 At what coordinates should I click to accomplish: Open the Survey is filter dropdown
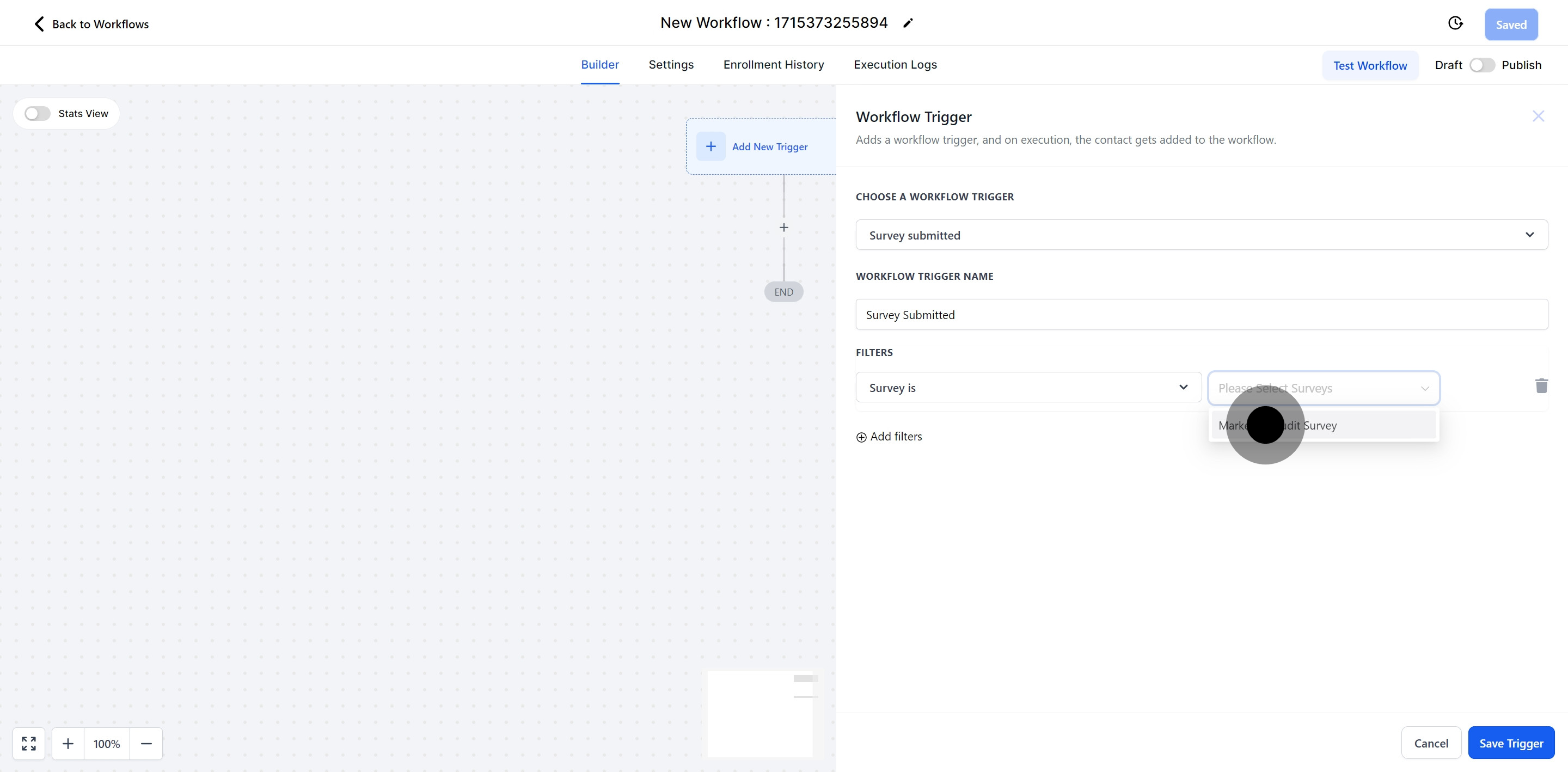tap(1028, 387)
